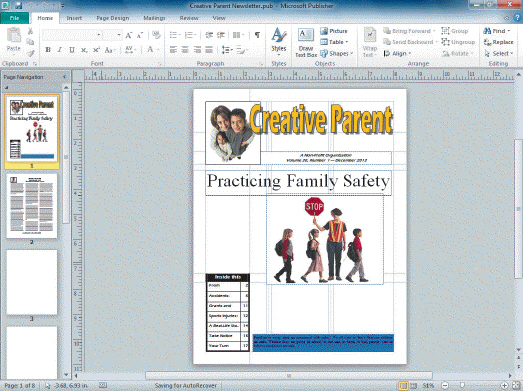Viewport: 523px width, 391px height.
Task: Open Microsoft Publisher Help question mark
Action: [x=517, y=18]
